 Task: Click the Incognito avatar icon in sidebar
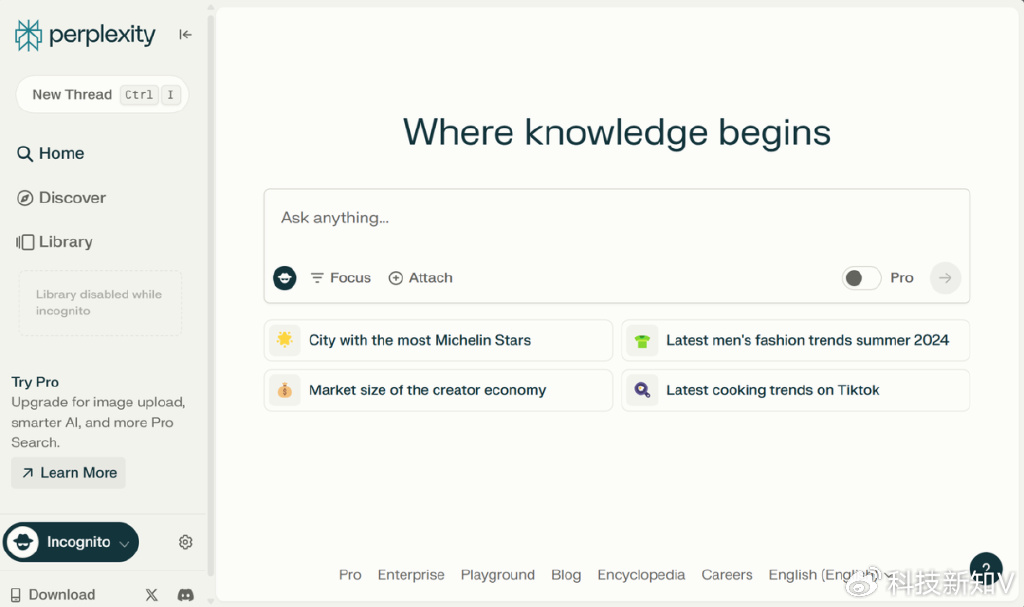pos(23,542)
